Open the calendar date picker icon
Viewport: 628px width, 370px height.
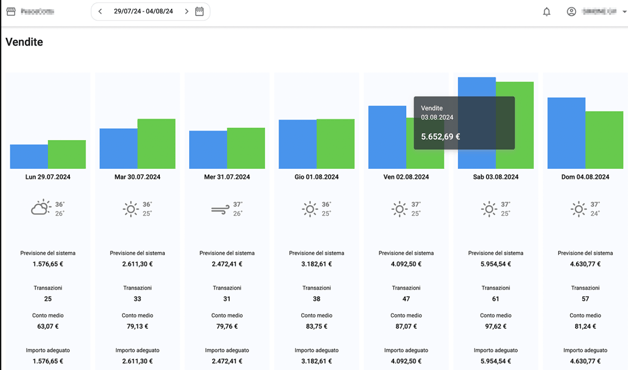tap(199, 12)
